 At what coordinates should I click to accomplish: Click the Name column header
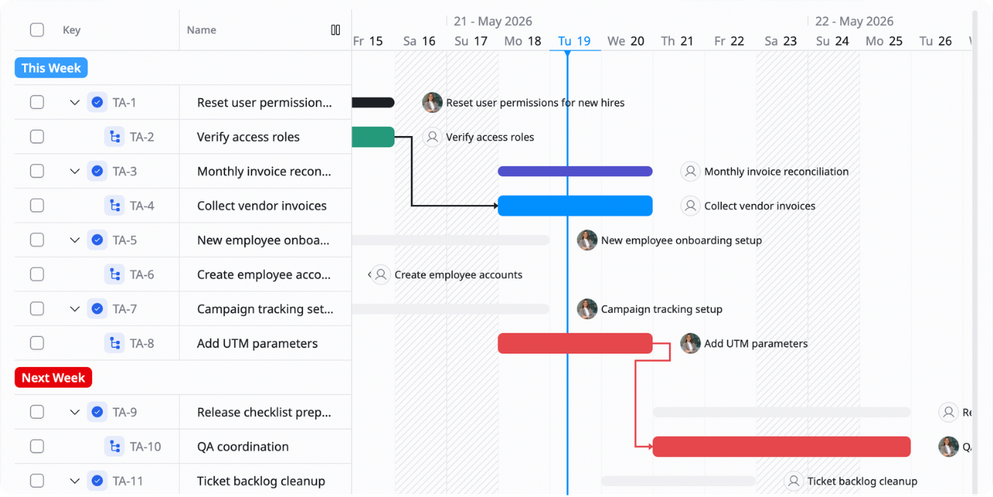[201, 30]
